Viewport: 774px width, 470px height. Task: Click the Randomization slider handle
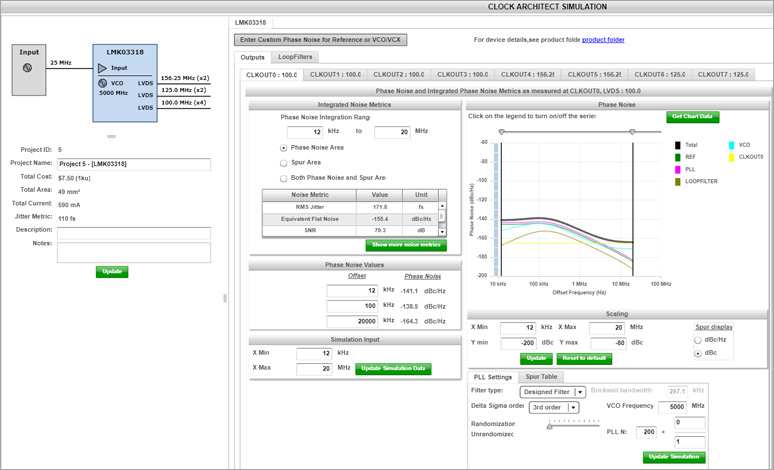click(x=549, y=426)
